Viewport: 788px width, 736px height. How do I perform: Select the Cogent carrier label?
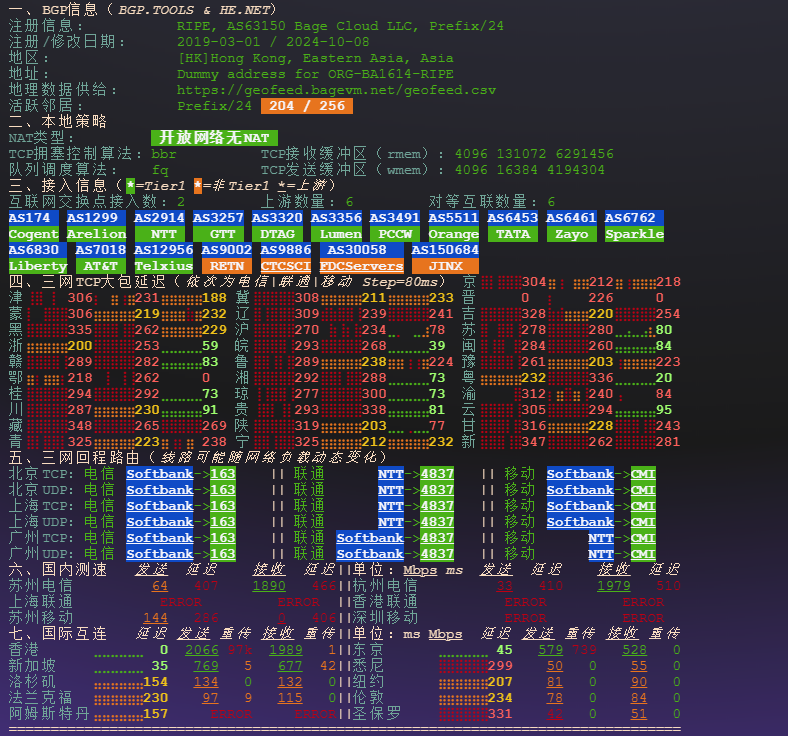tap(33, 234)
